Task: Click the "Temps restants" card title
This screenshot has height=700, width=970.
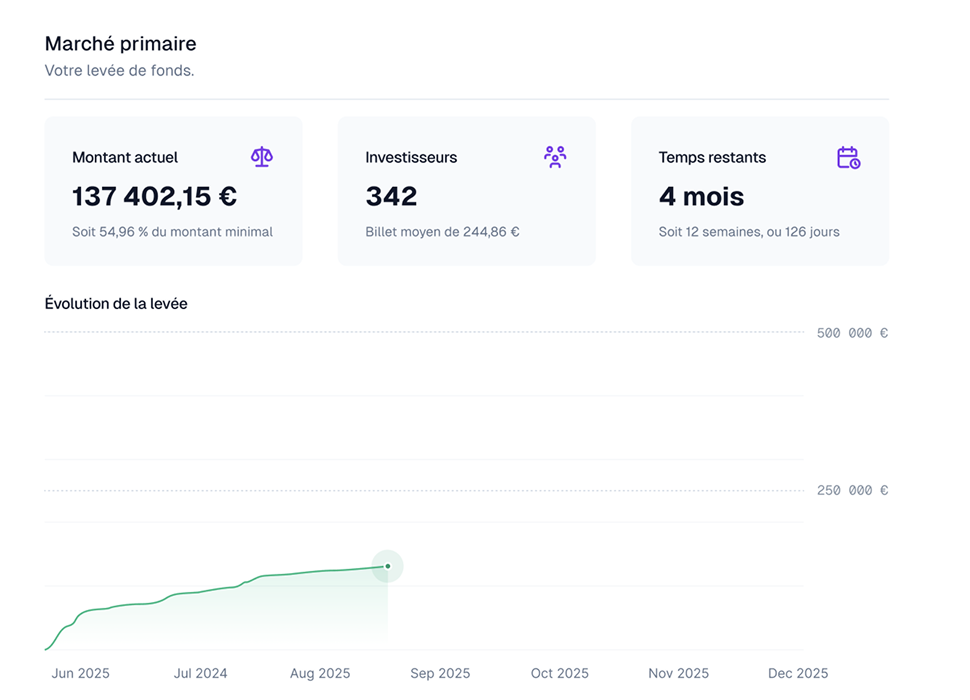Action: [x=712, y=158]
